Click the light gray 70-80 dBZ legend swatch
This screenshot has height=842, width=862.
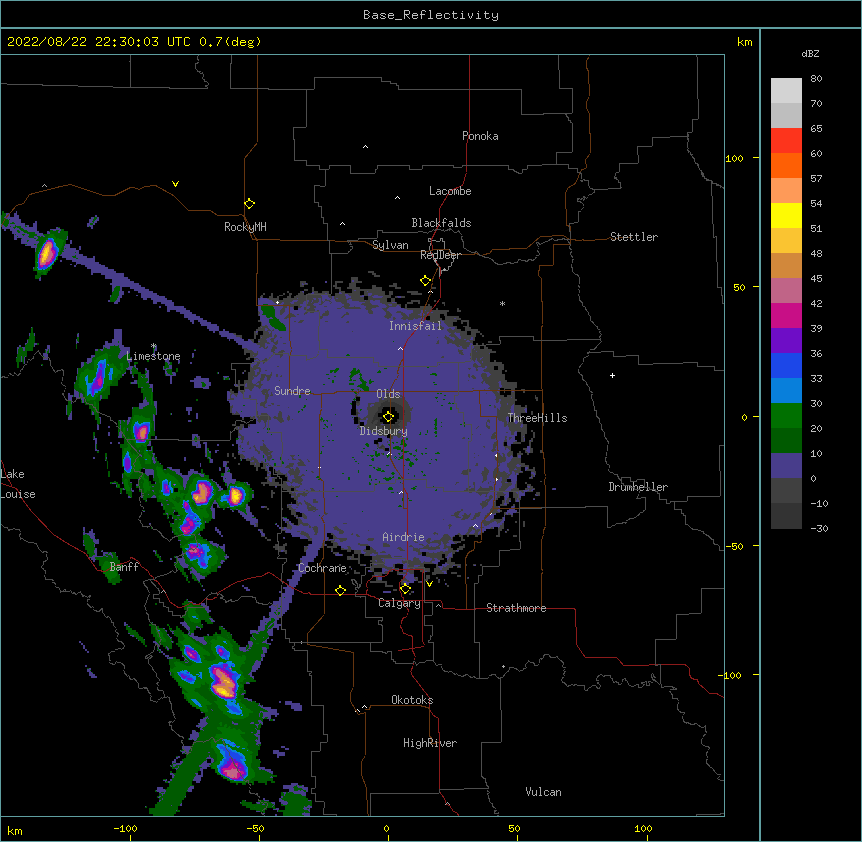click(x=786, y=91)
